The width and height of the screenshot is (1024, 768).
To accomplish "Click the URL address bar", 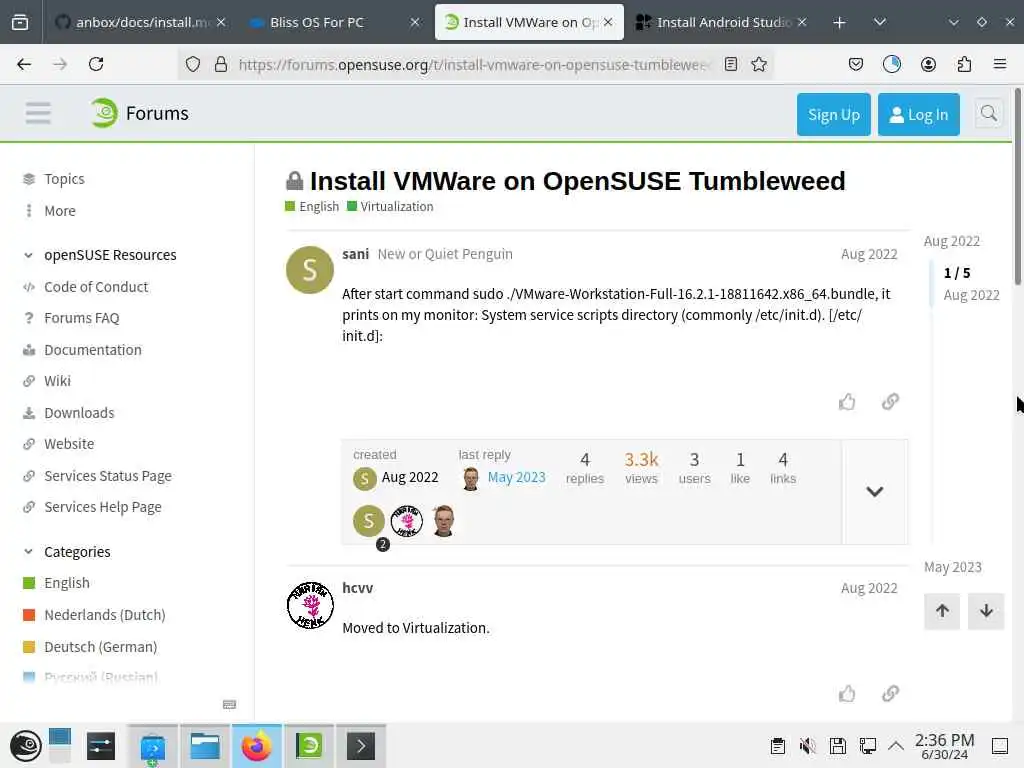I will pyautogui.click(x=473, y=64).
